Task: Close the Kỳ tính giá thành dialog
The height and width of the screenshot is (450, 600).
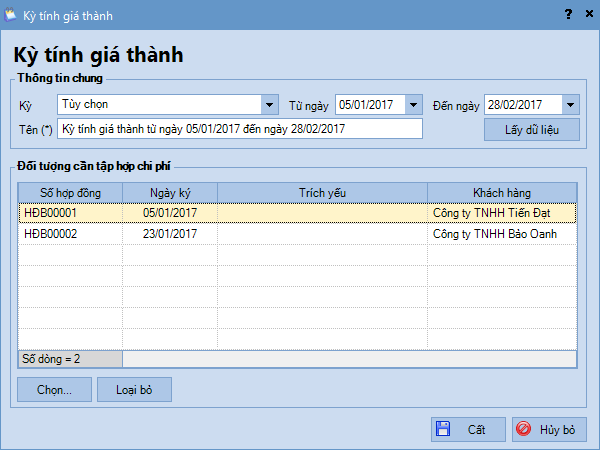Action: [586, 14]
